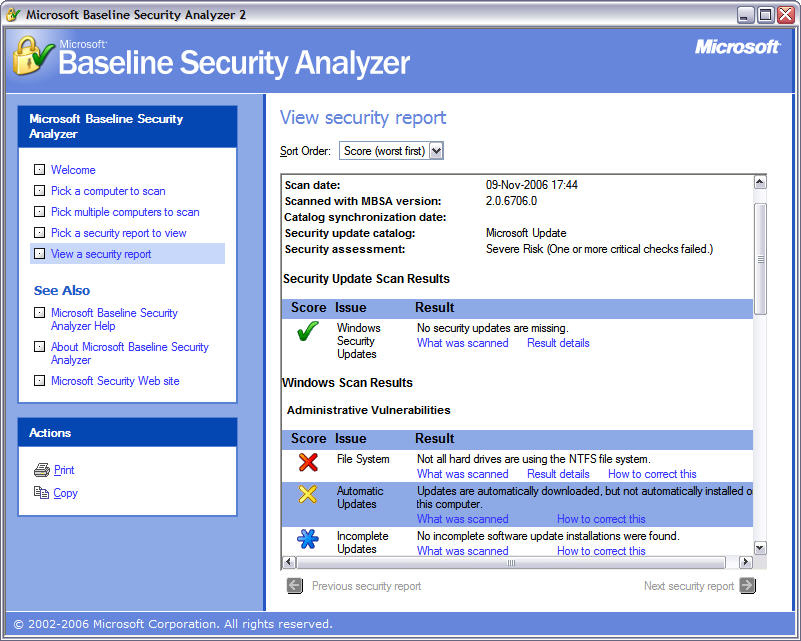Click the red X File System score icon
Image resolution: width=801 pixels, height=641 pixels.
(x=308, y=462)
